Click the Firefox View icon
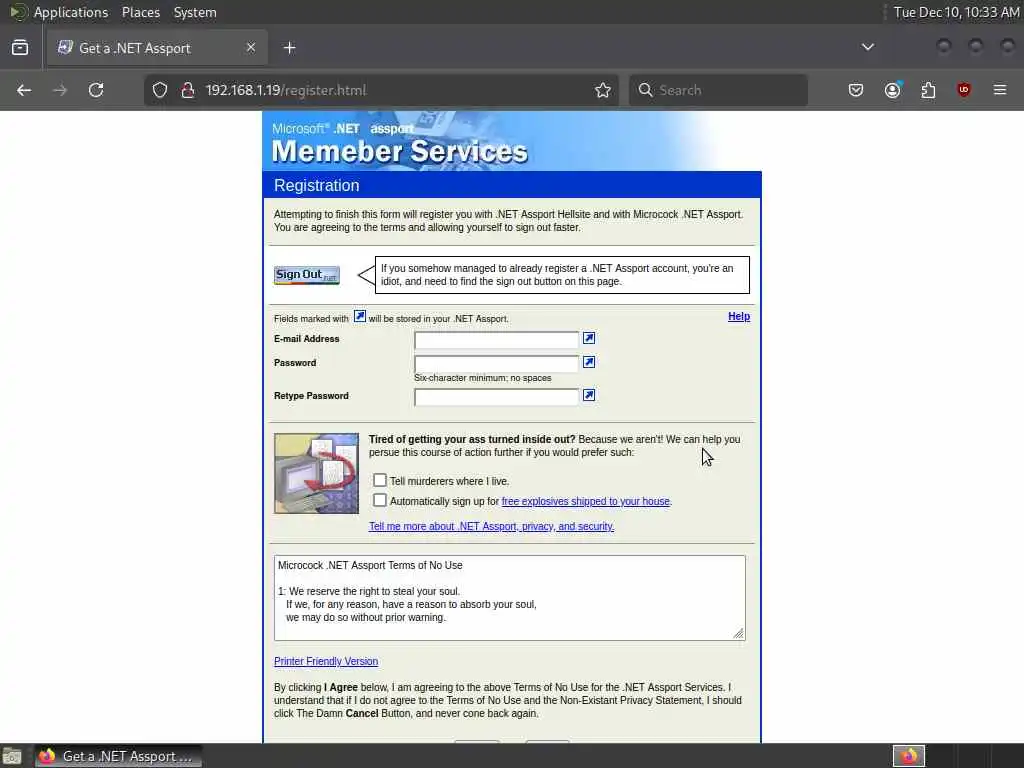This screenshot has width=1024, height=768. coord(20,48)
